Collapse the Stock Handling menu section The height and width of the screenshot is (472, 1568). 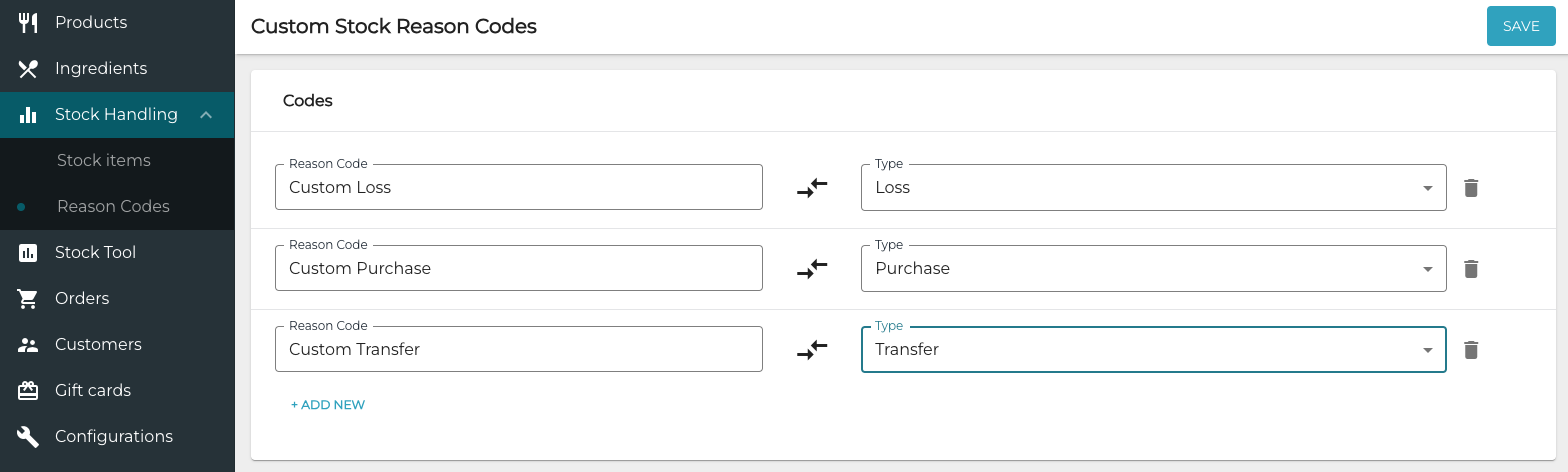[x=206, y=115]
